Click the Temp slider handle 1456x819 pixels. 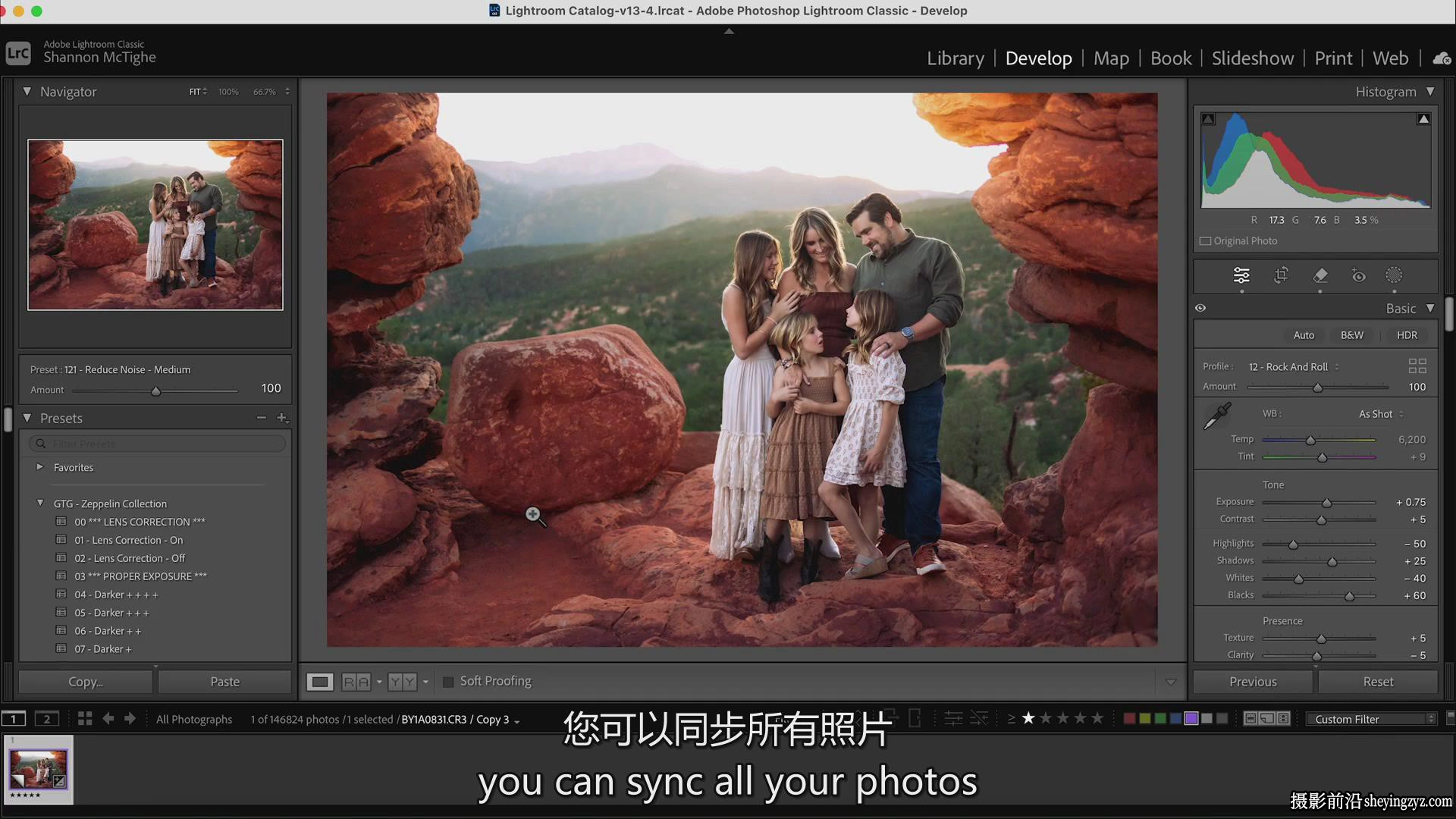(1310, 441)
